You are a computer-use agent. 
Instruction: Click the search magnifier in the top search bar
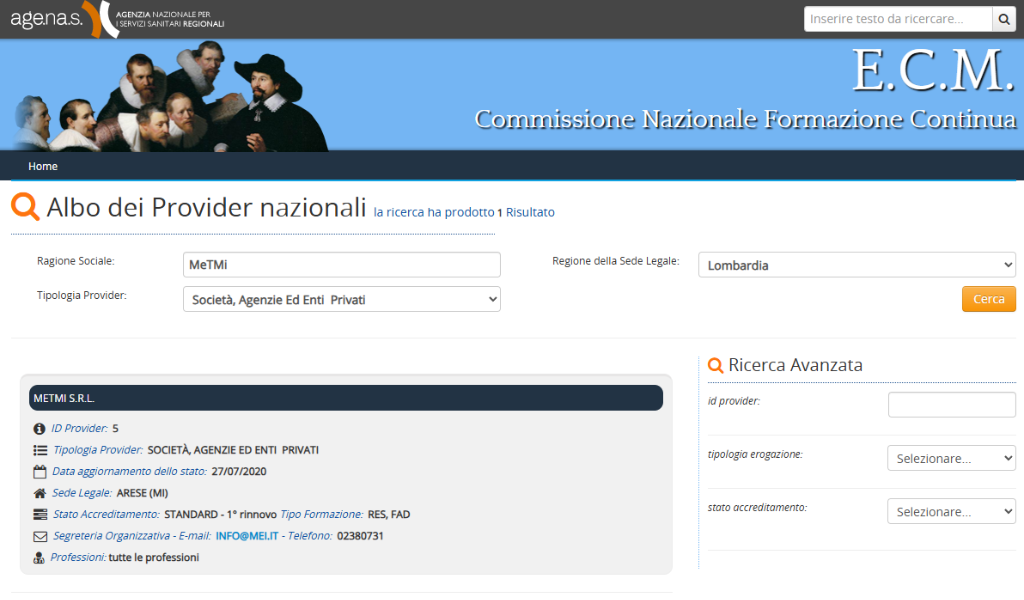click(1004, 18)
